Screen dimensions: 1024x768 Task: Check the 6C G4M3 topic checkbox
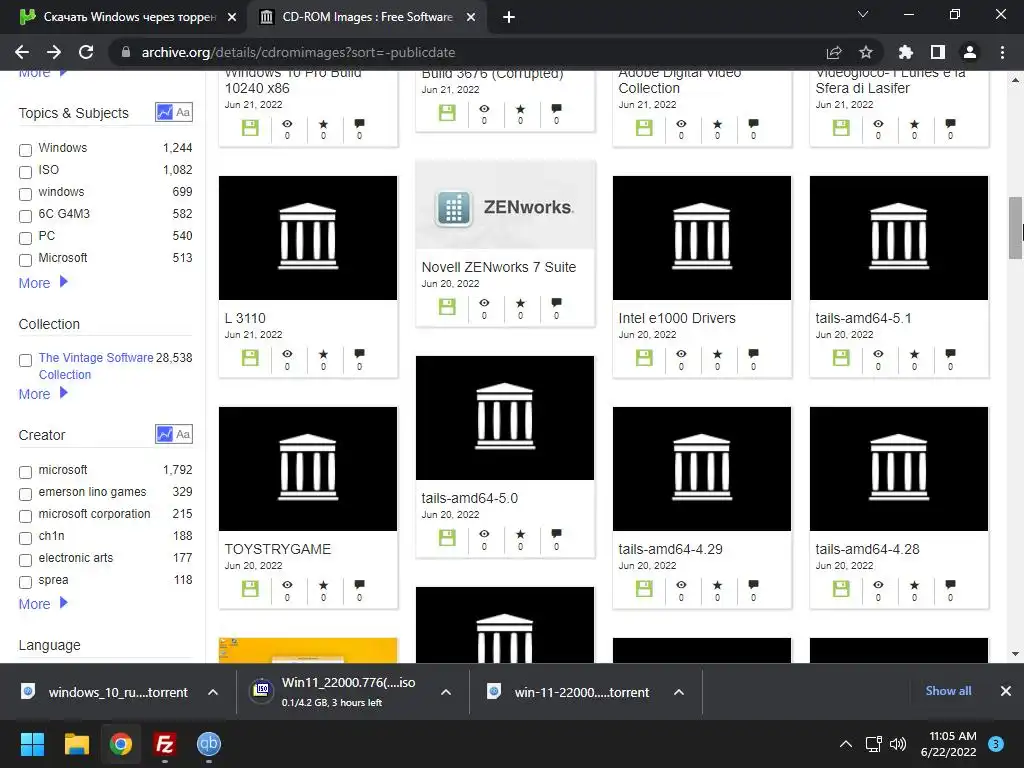click(x=25, y=216)
